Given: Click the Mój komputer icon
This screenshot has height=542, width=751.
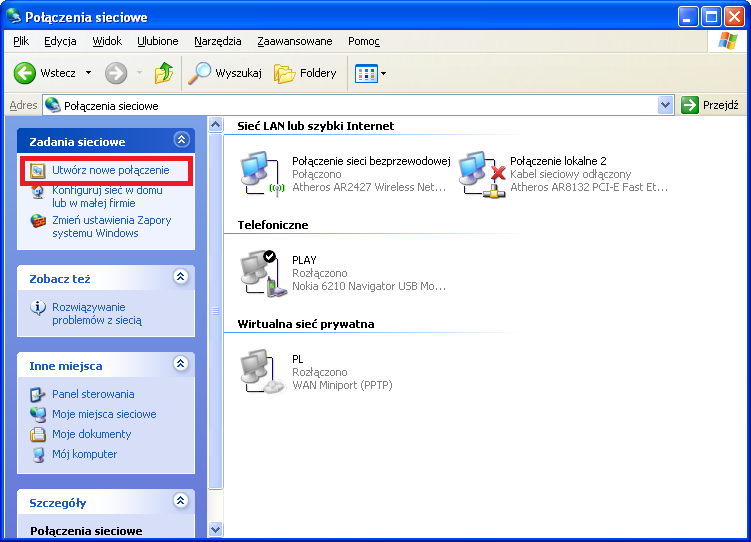Looking at the screenshot, I should click(38, 454).
